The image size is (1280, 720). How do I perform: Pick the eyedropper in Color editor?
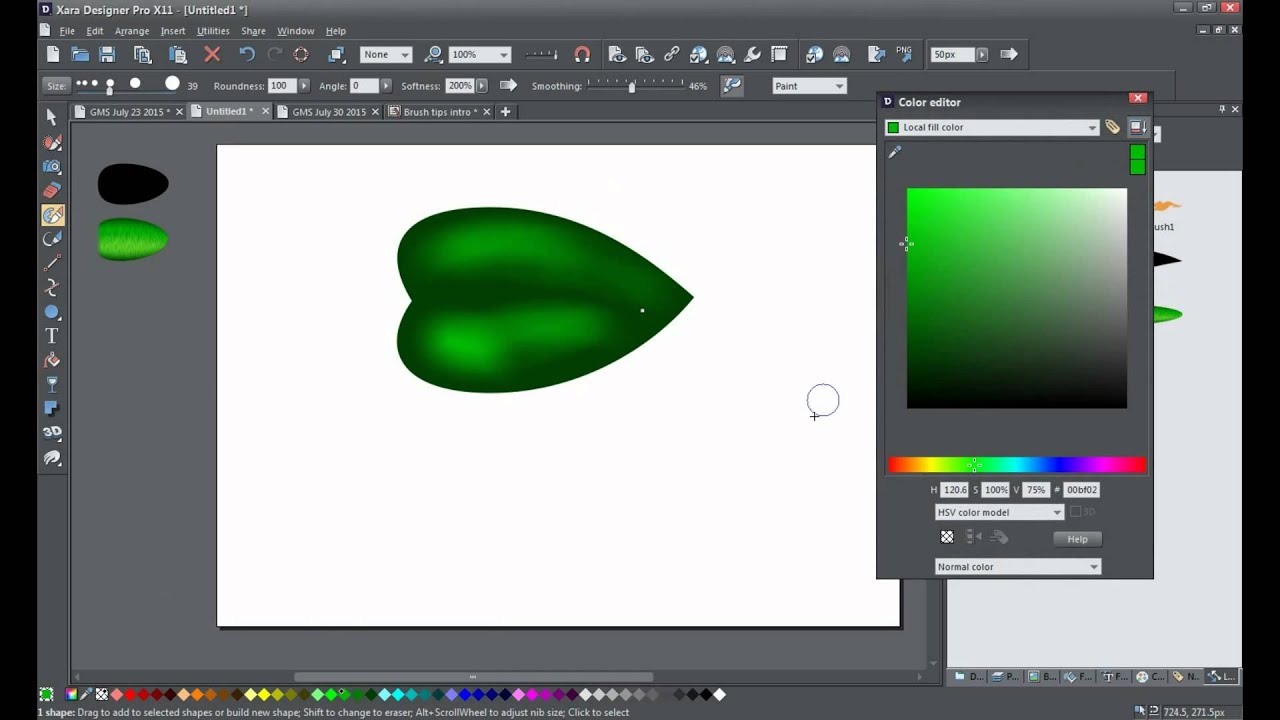895,152
